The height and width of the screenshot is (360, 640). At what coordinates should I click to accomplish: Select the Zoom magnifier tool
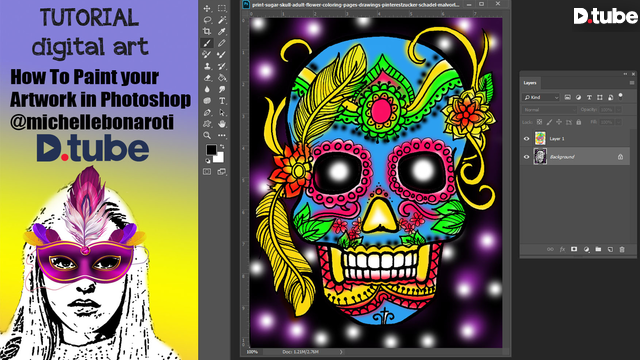(207, 135)
